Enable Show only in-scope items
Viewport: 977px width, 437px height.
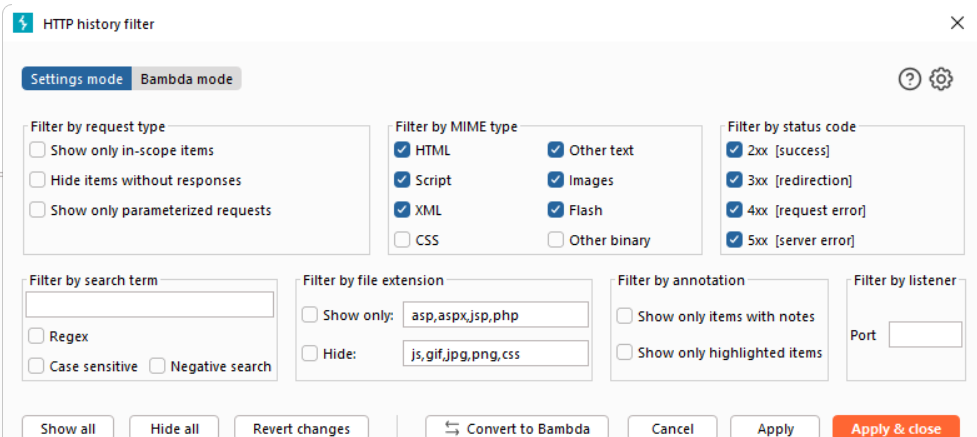(38, 150)
